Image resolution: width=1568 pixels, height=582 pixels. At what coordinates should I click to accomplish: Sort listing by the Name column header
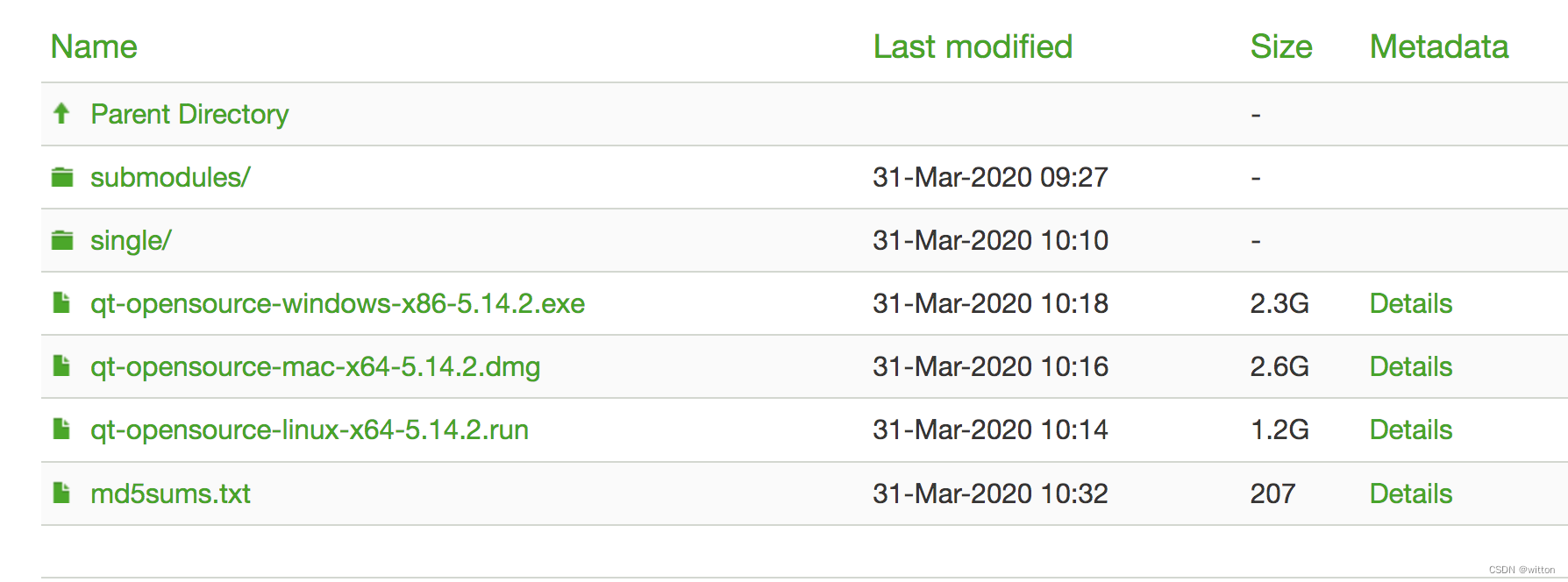(x=94, y=46)
